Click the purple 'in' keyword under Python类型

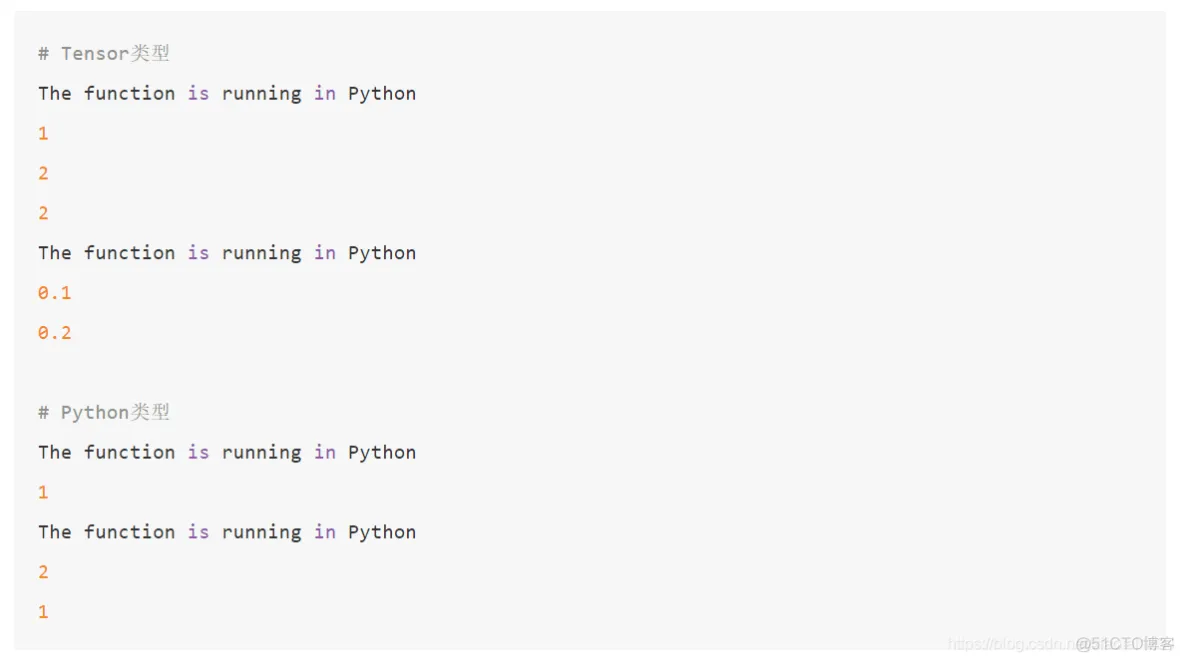coord(325,452)
